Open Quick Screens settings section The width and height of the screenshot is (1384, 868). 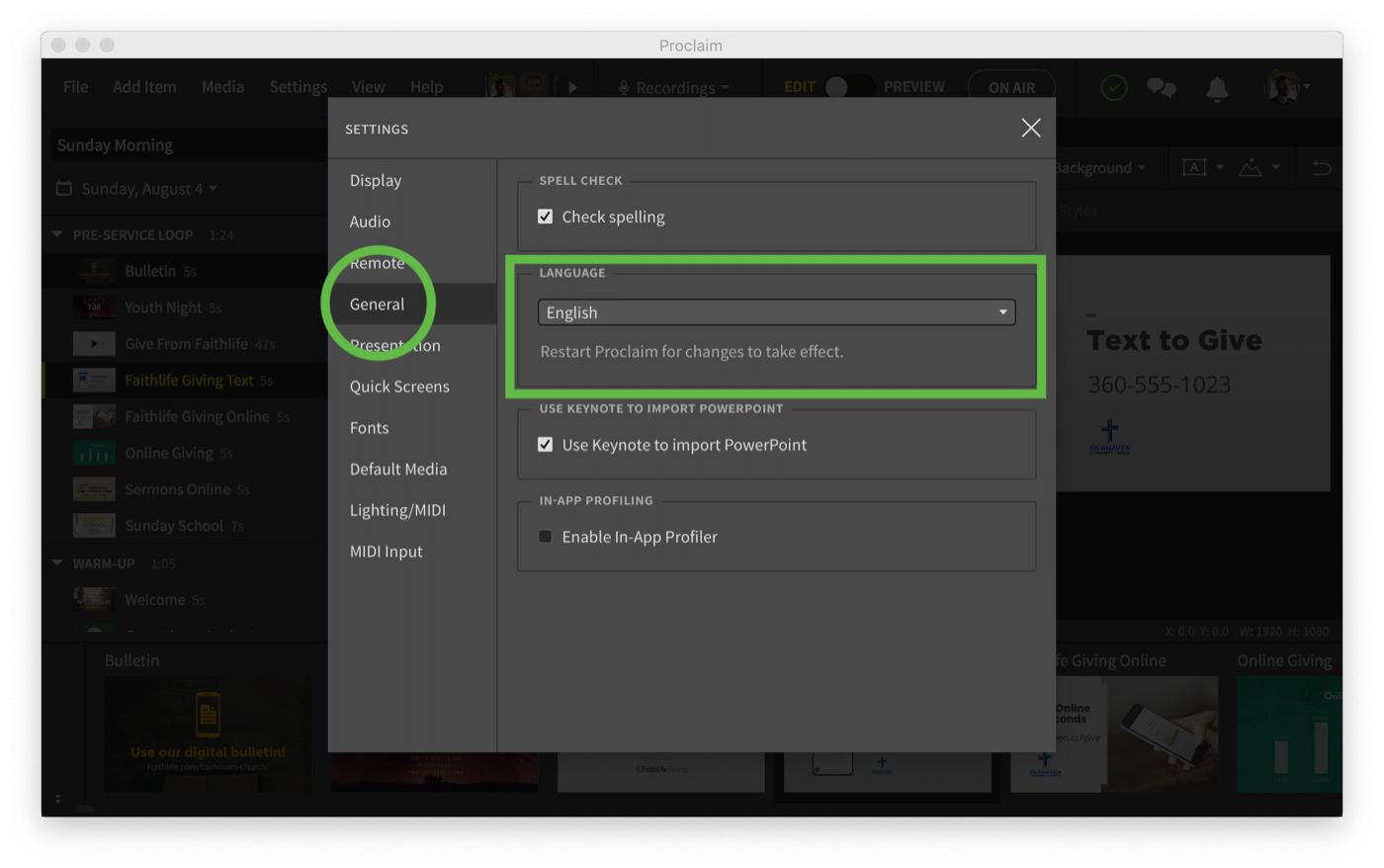(x=399, y=387)
